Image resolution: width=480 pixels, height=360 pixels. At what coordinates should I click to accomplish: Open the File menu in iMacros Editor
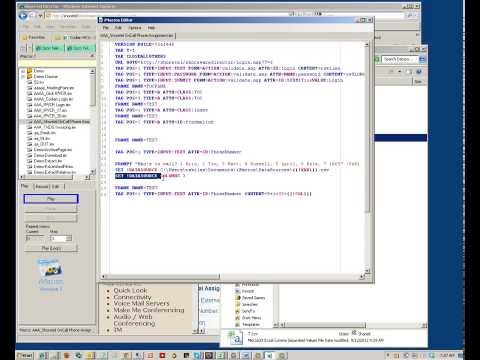[x=106, y=28]
